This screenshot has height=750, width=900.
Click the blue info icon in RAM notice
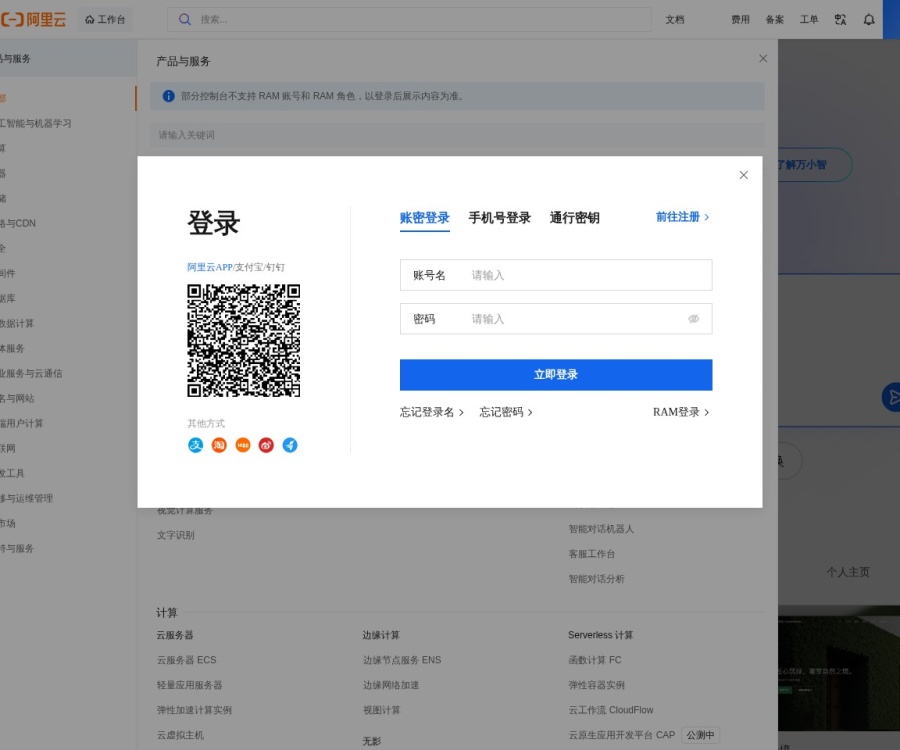[x=168, y=96]
